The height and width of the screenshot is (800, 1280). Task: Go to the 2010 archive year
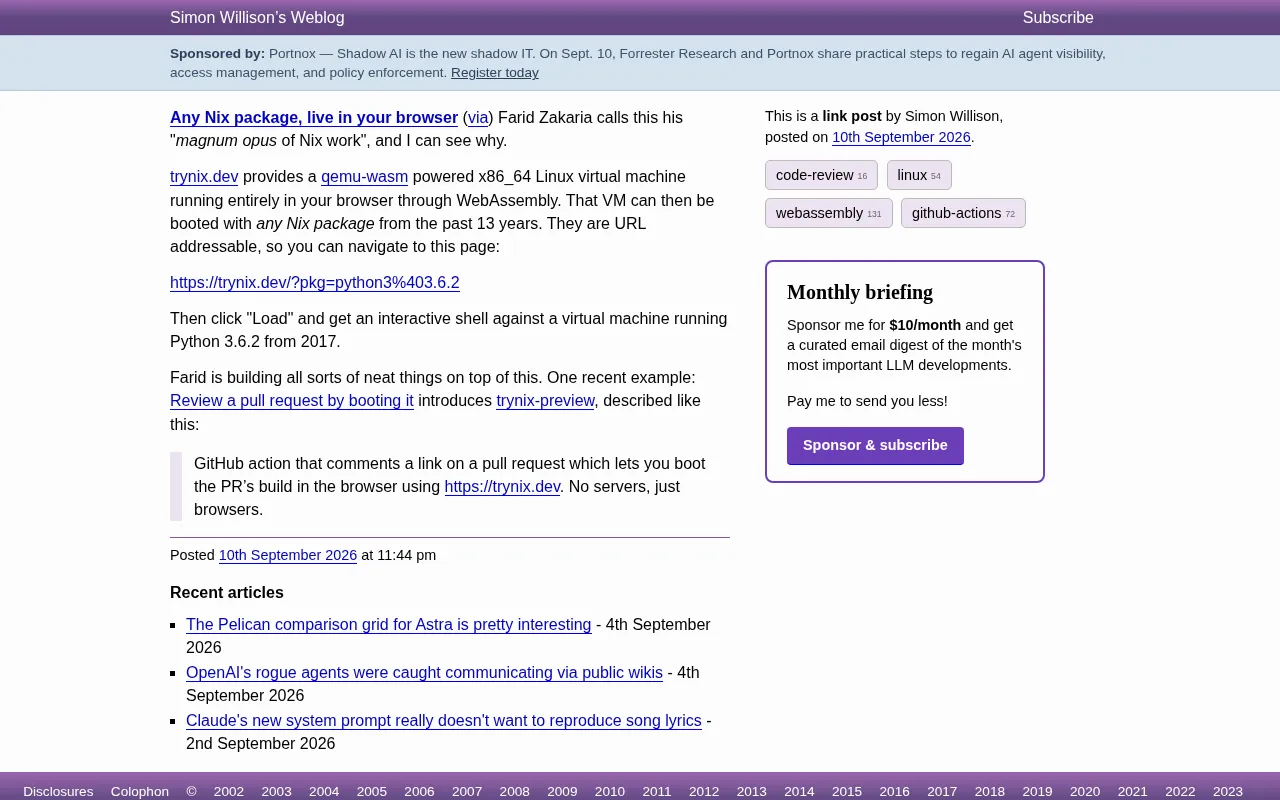[x=610, y=791]
